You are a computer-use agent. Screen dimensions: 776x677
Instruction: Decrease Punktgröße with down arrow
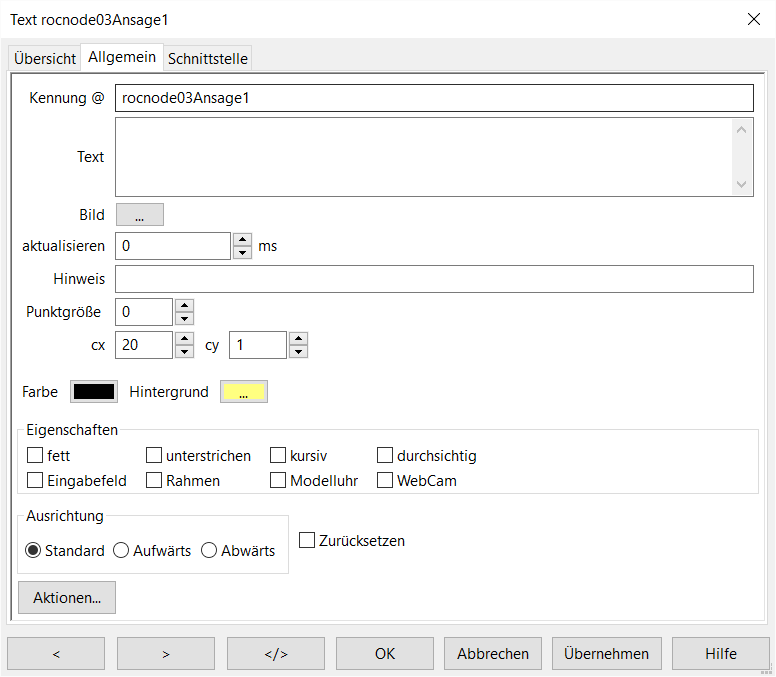(x=184, y=319)
